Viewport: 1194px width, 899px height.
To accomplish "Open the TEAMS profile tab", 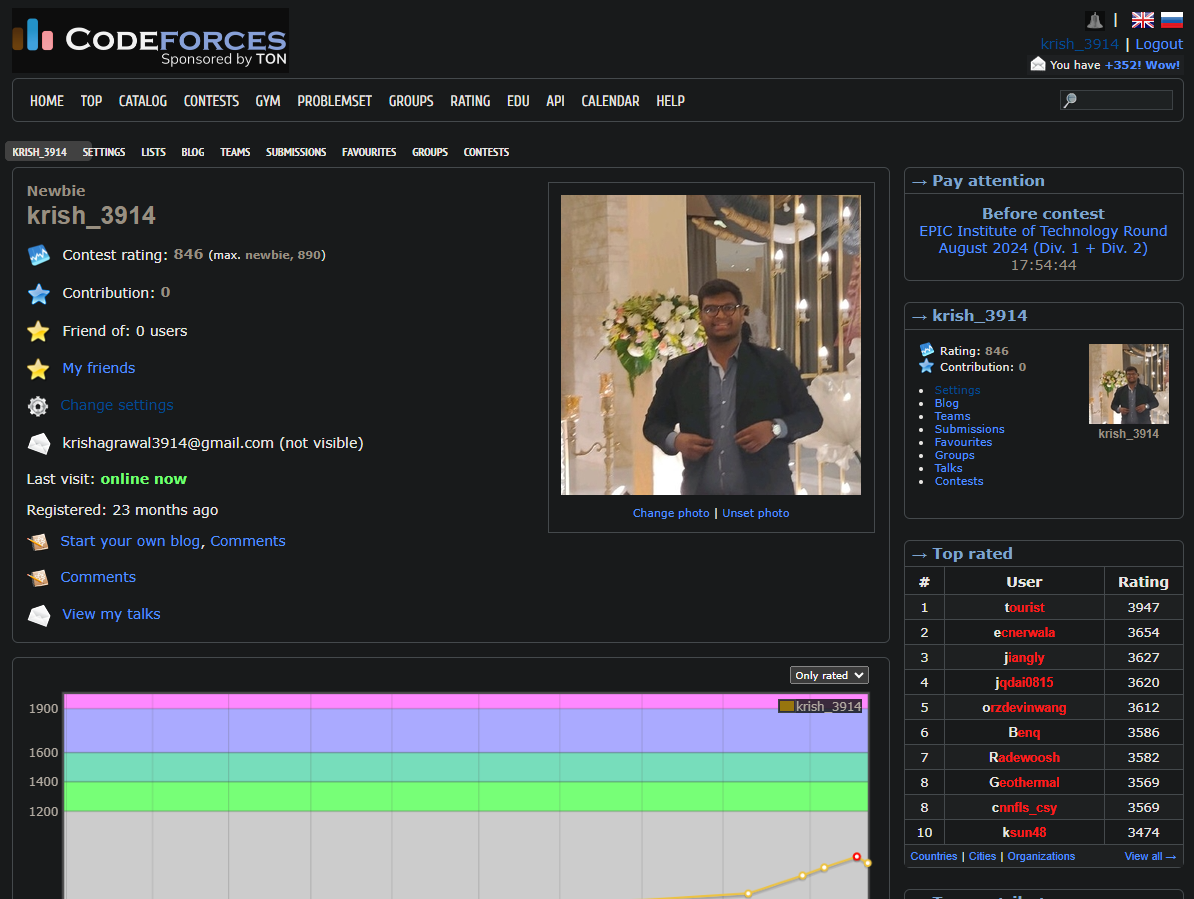I will (x=235, y=152).
